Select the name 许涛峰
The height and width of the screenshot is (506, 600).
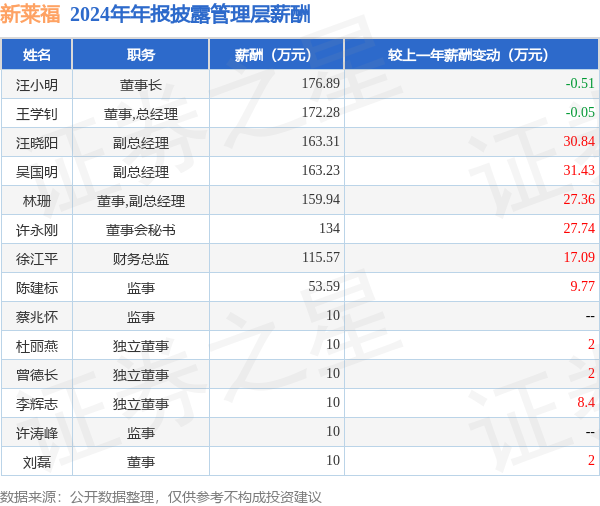[37, 433]
